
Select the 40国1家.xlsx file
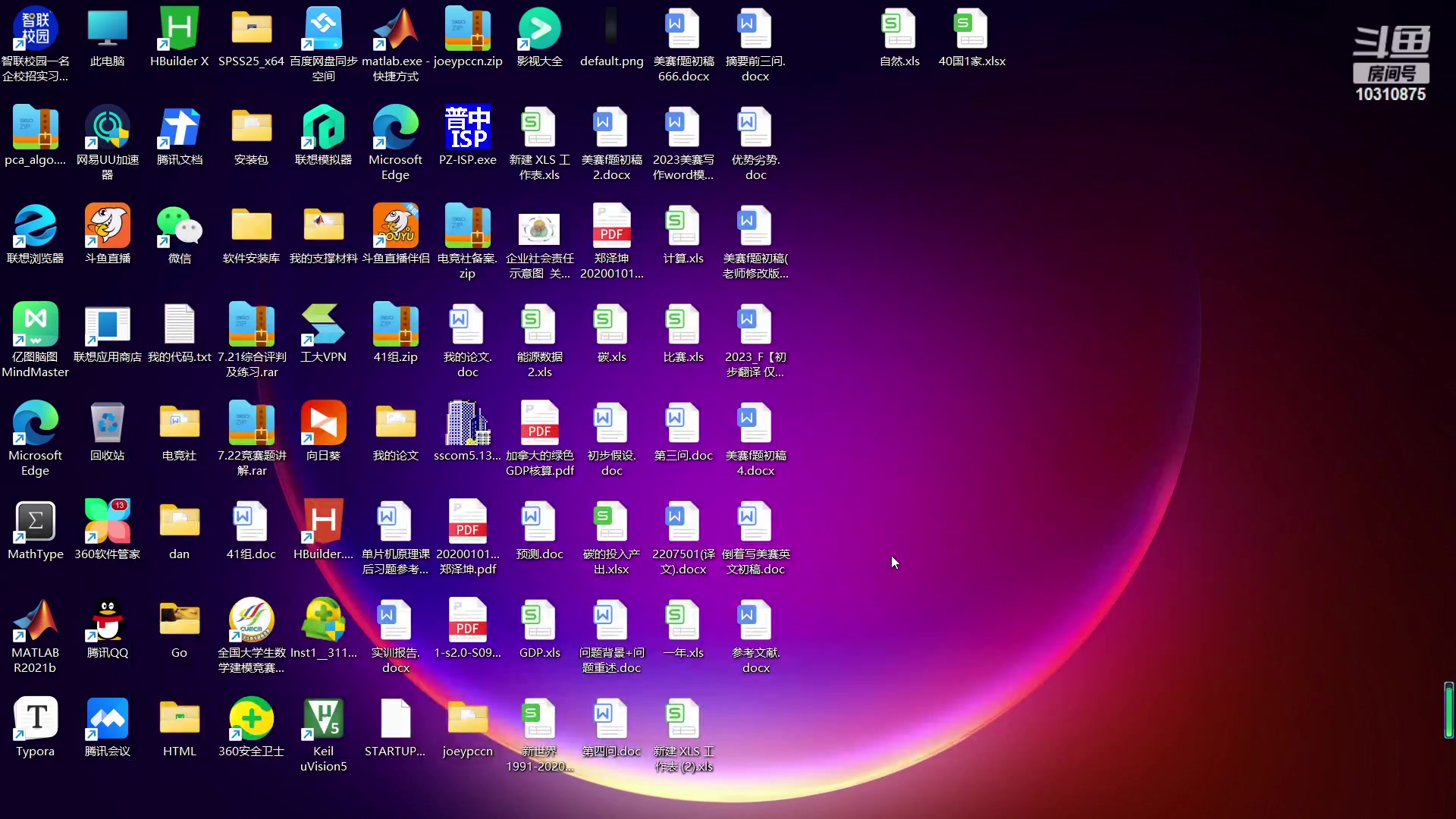pos(971,36)
